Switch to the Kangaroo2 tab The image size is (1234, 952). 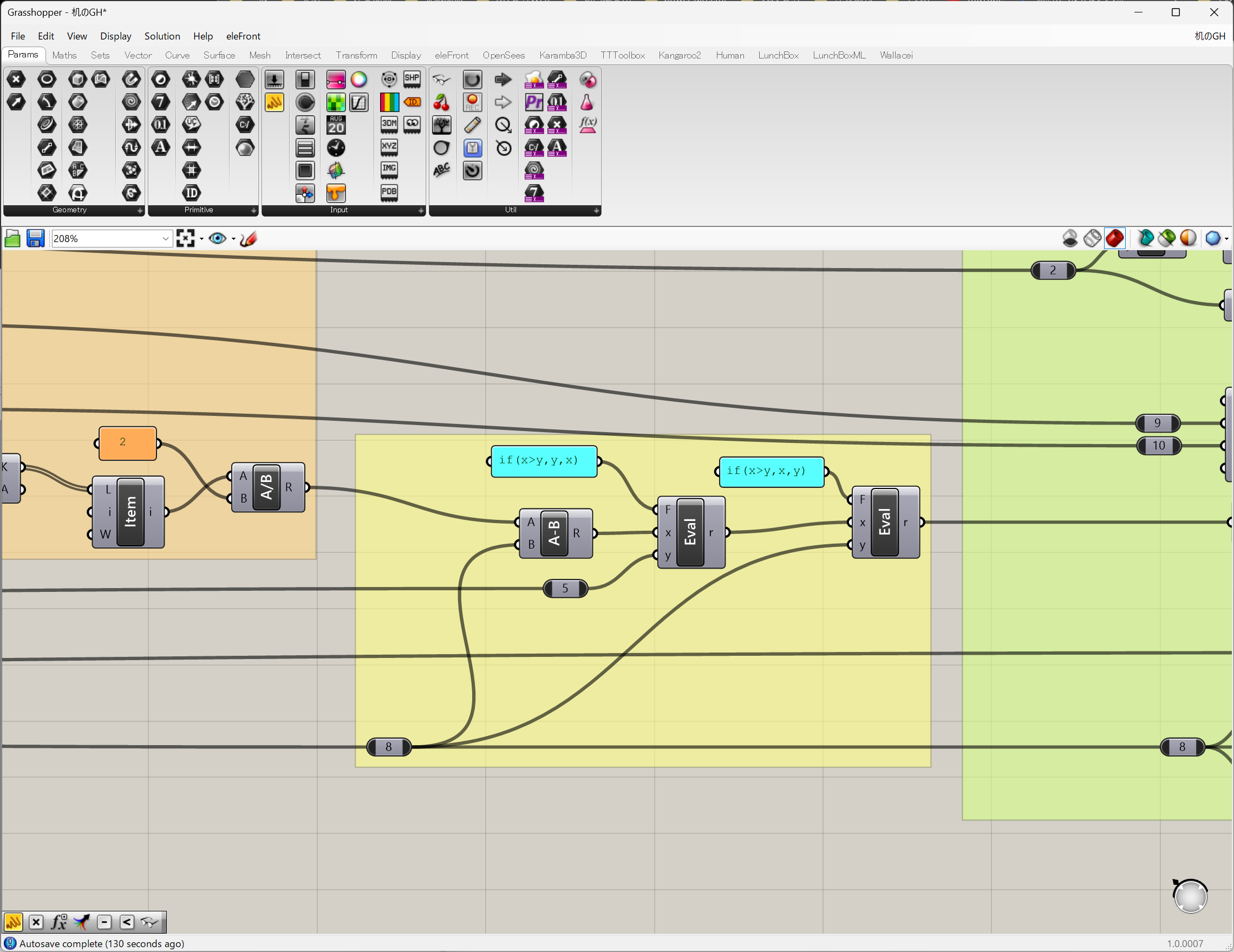tap(679, 55)
